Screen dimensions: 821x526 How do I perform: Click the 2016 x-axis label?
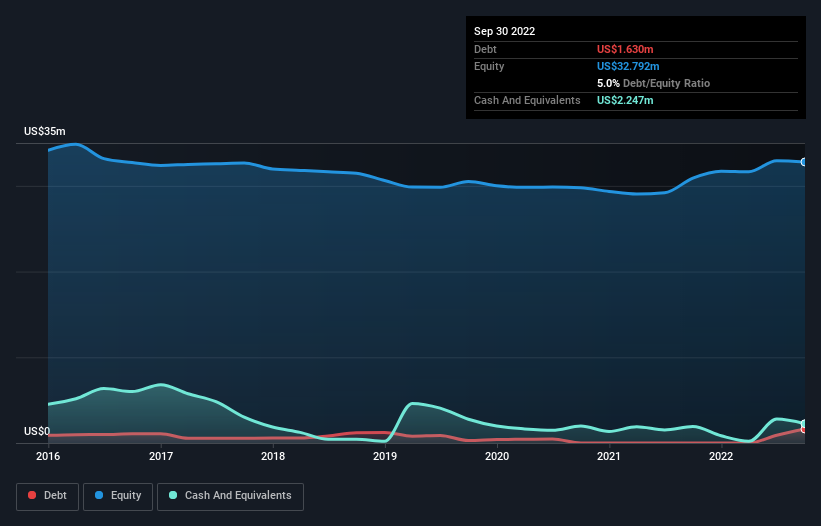[48, 456]
